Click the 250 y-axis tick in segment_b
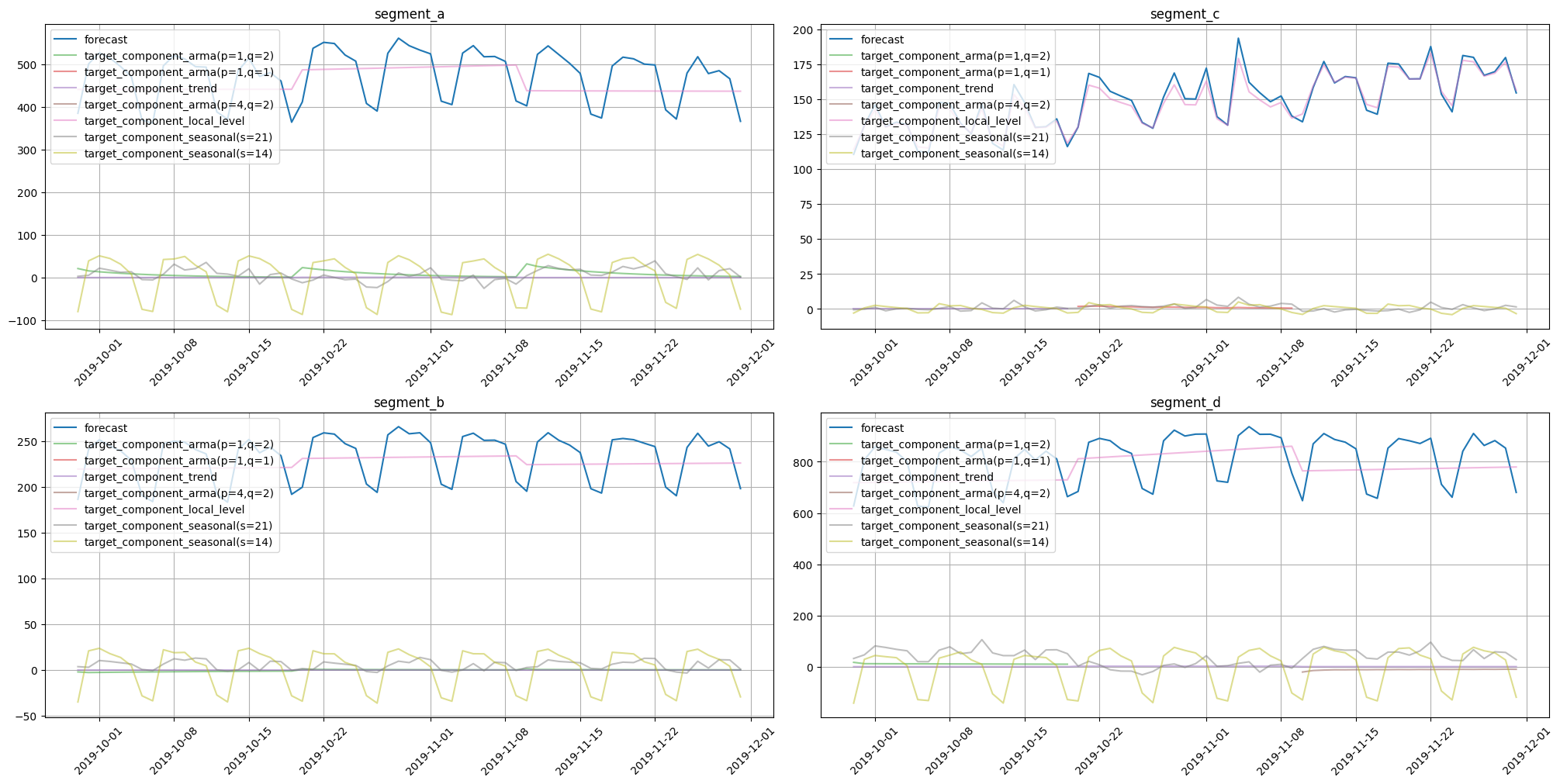 point(28,442)
